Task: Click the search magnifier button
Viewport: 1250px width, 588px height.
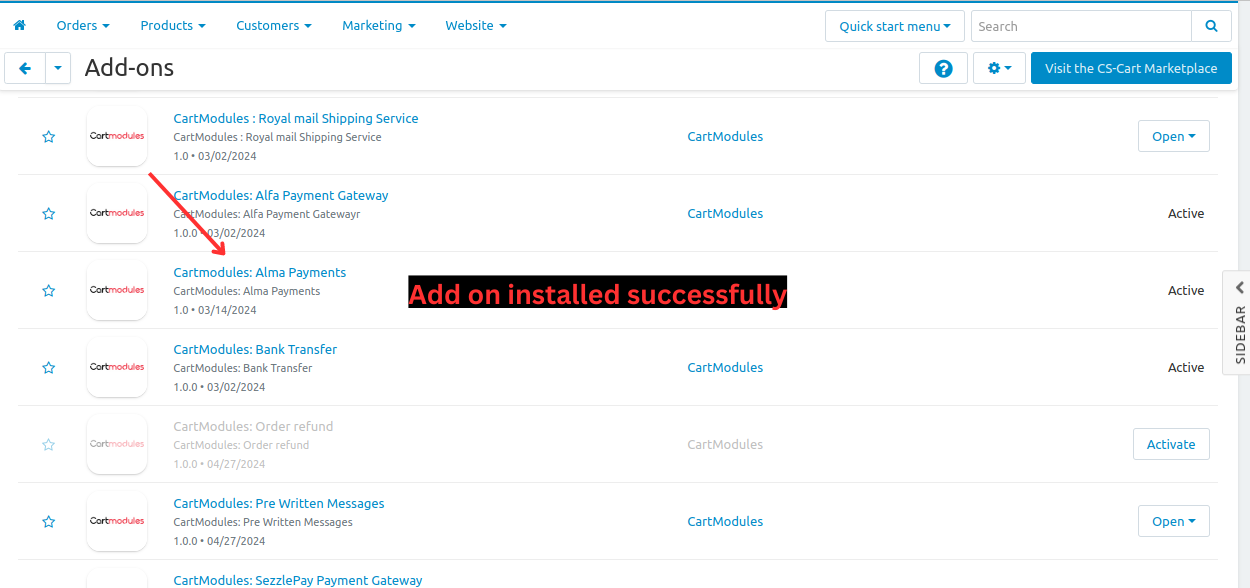Action: [x=1211, y=26]
